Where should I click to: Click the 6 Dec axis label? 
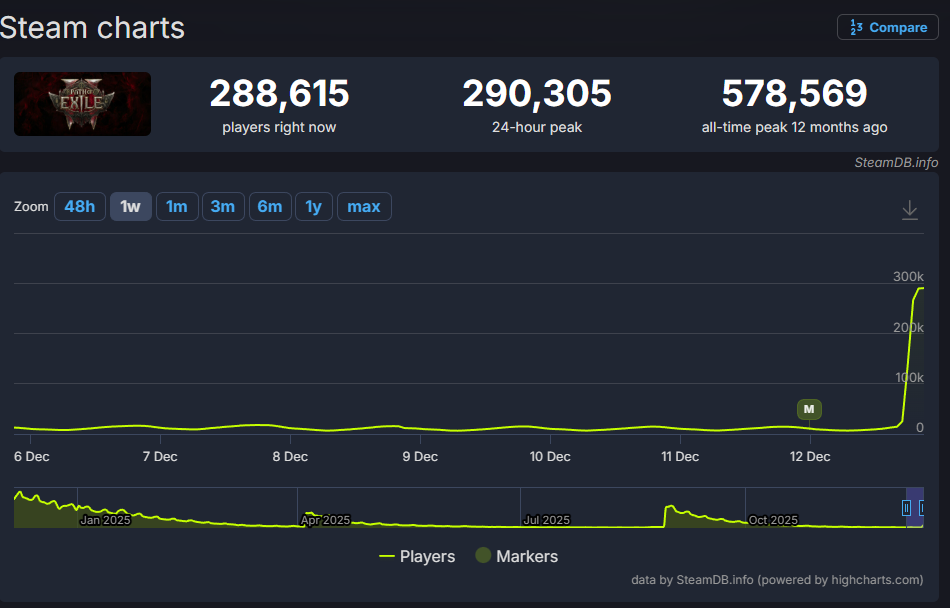[32, 457]
